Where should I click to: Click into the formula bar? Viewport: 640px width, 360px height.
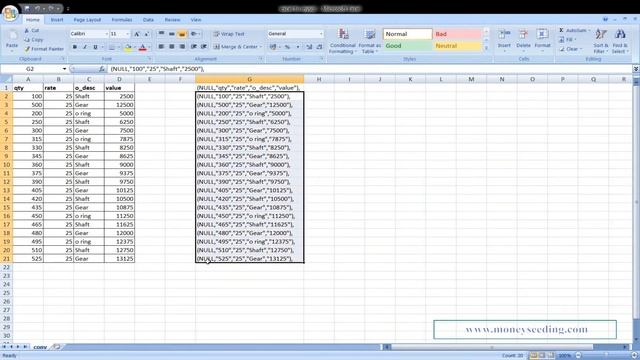pyautogui.click(x=369, y=69)
